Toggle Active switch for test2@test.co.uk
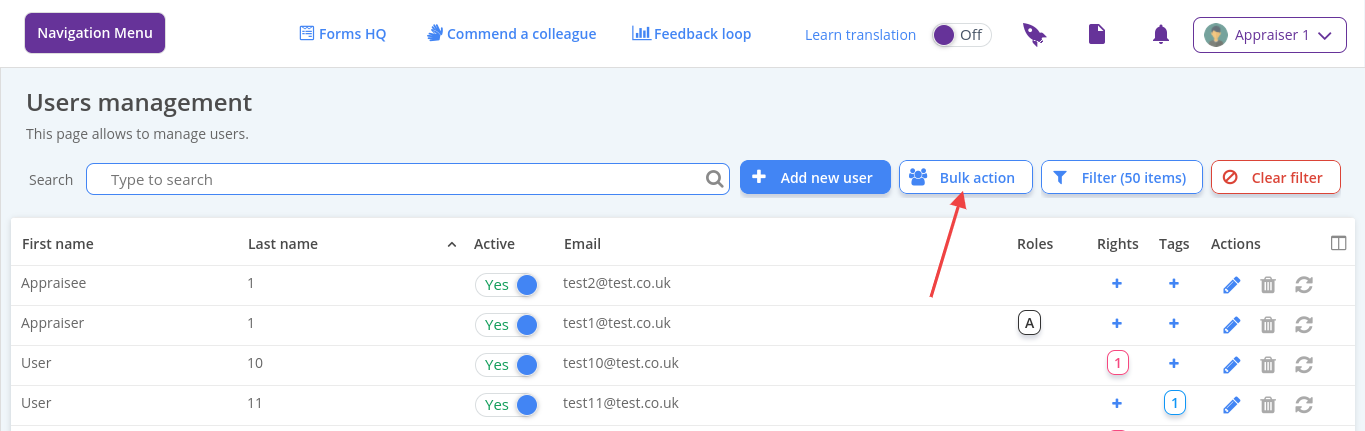The image size is (1365, 431). 507,285
